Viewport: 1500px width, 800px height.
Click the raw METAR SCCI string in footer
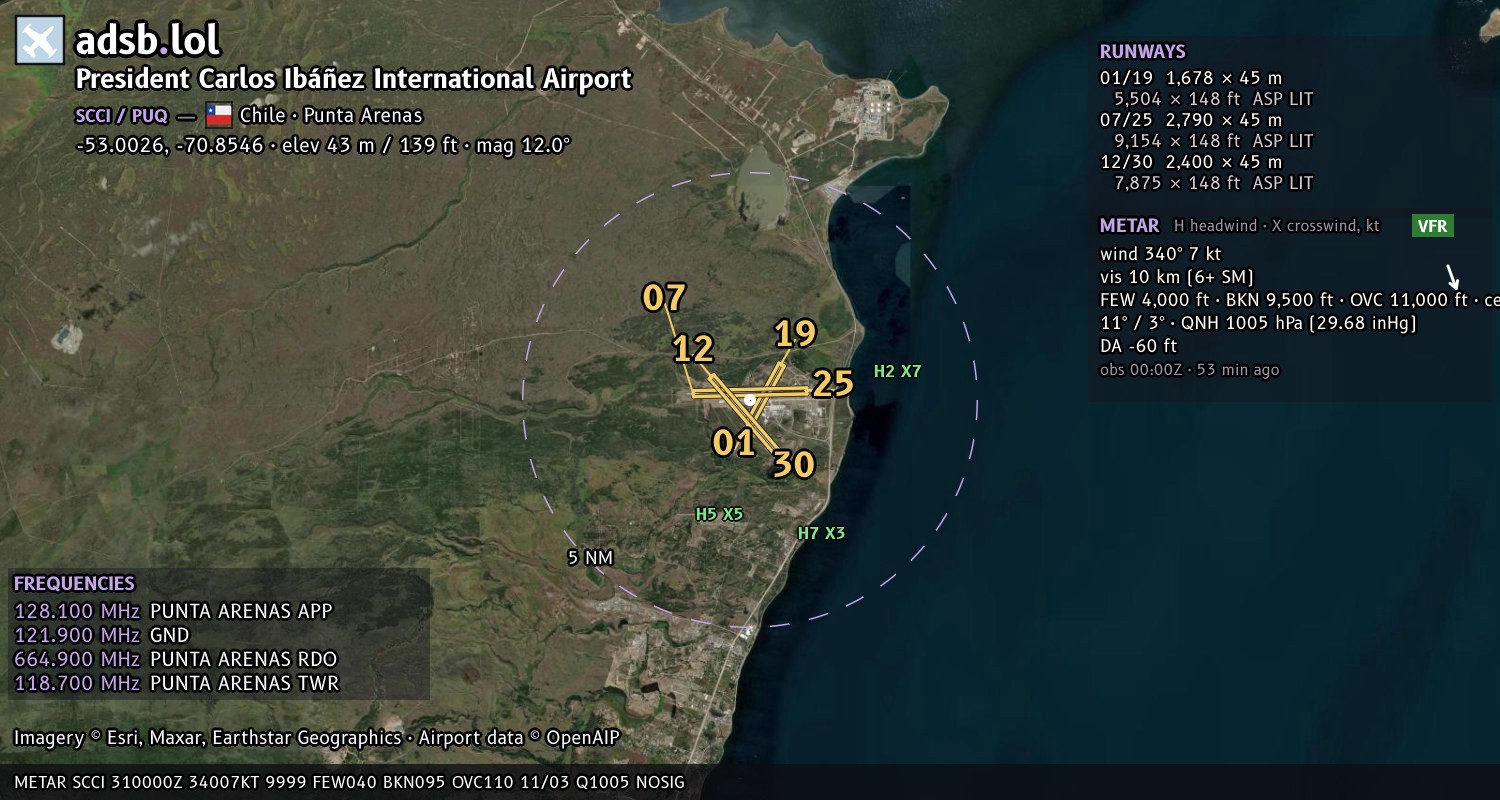tap(350, 782)
